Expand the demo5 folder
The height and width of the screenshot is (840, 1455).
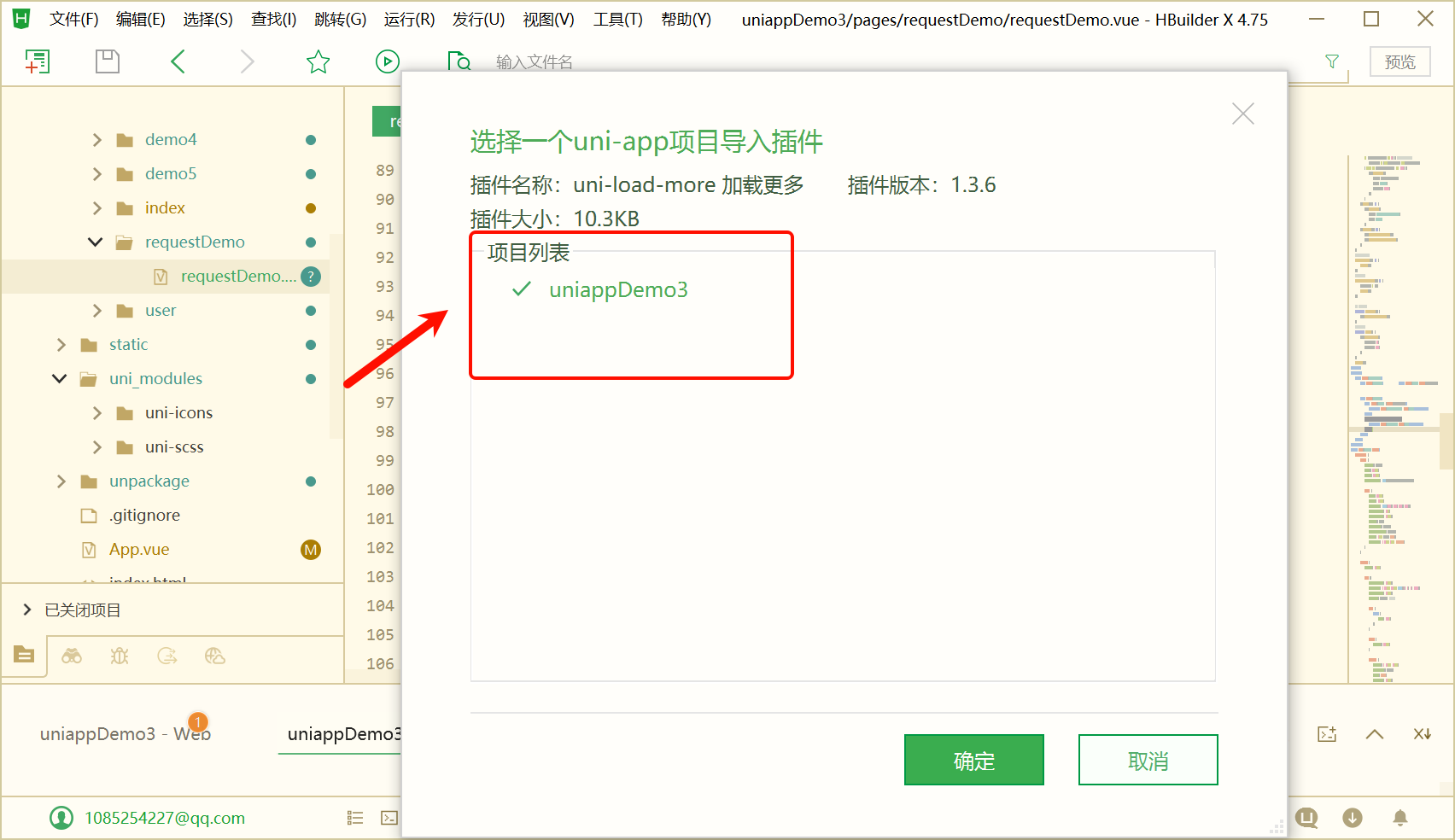(x=96, y=174)
